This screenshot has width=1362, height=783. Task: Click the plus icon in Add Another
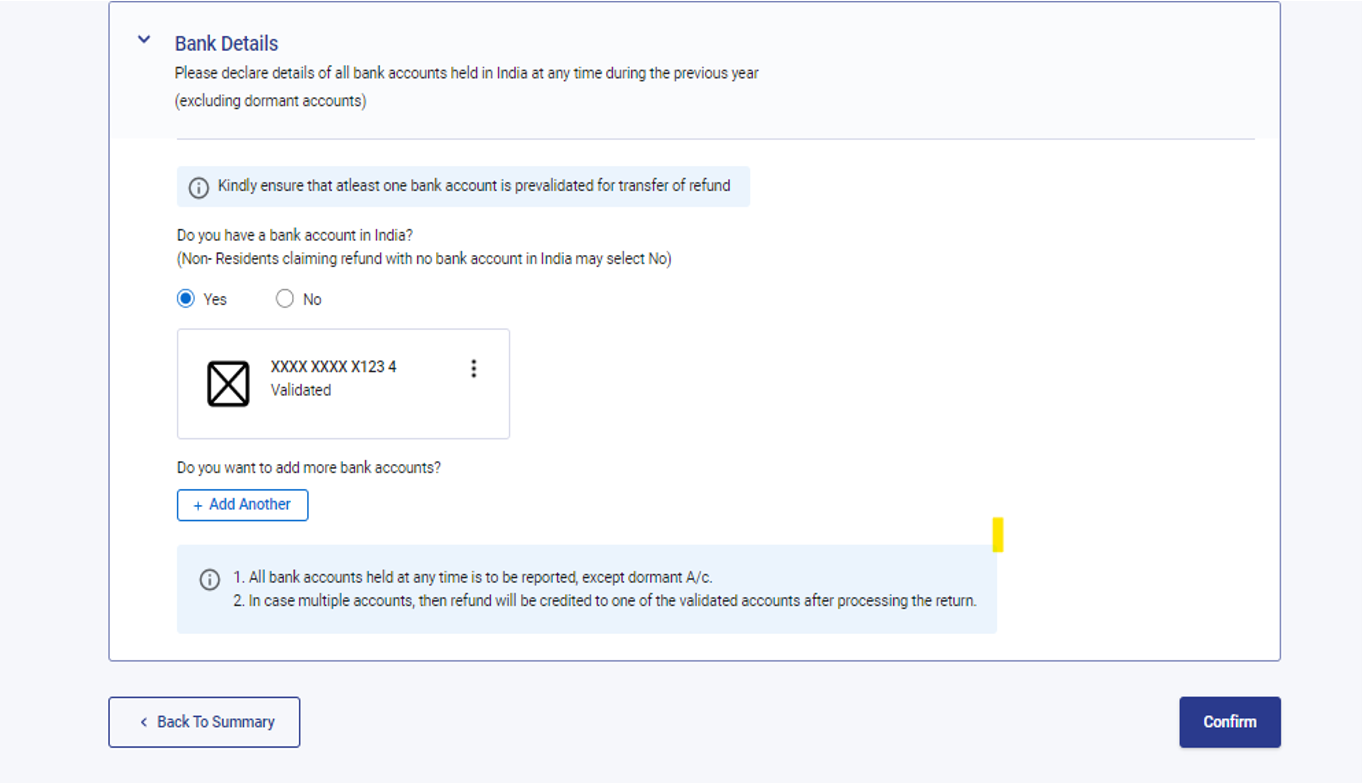[198, 506]
